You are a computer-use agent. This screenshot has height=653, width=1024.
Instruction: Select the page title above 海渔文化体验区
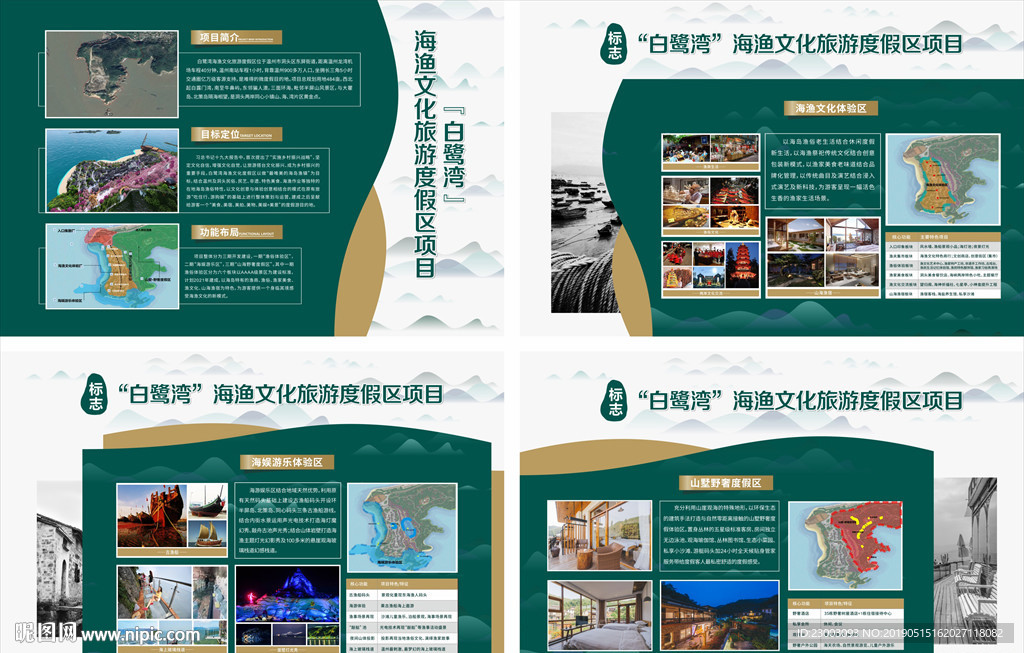801,44
